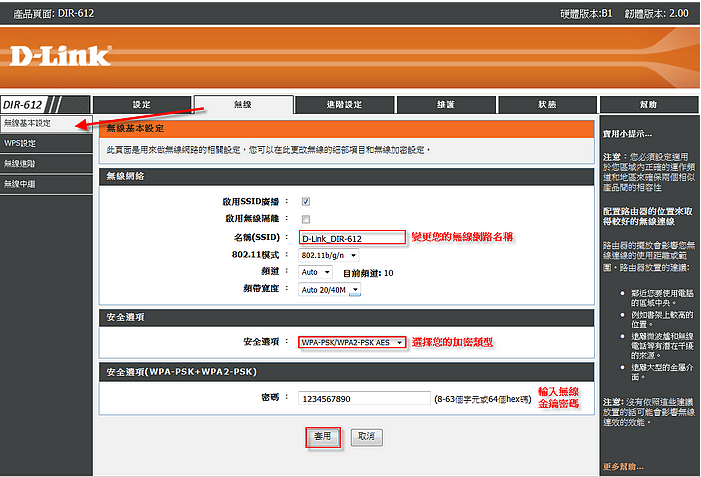Image resolution: width=701 pixels, height=477 pixels.
Task: Click the 實用小提示 heading
Action: pyautogui.click(x=627, y=134)
